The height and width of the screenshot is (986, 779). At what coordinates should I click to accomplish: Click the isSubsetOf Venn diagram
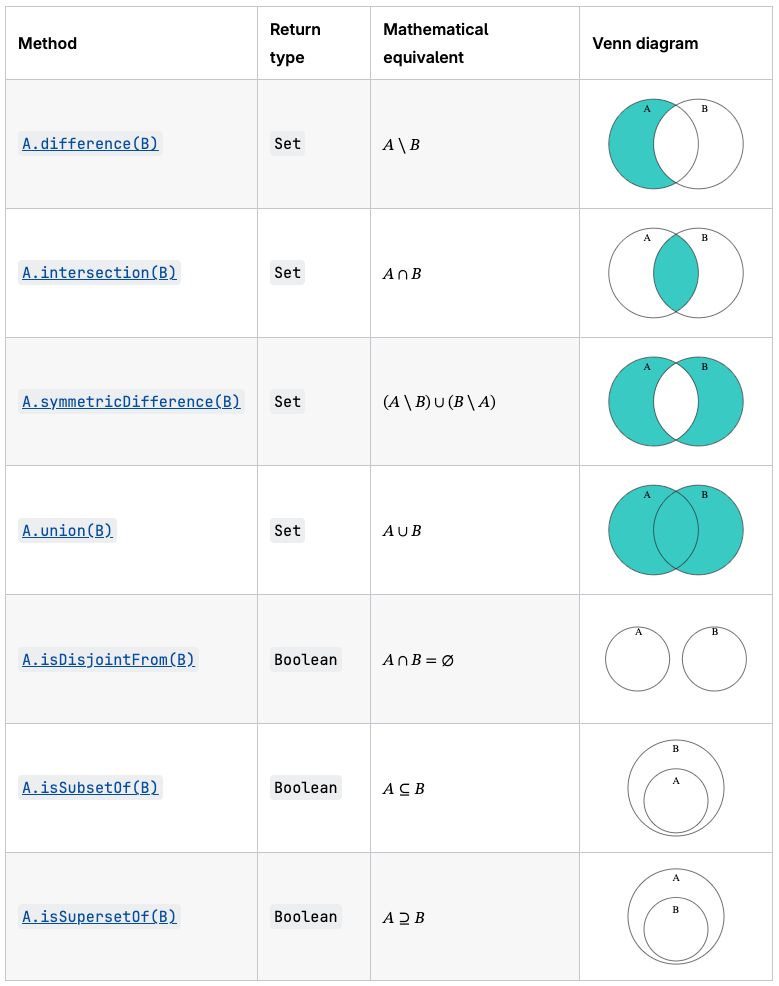tap(675, 788)
